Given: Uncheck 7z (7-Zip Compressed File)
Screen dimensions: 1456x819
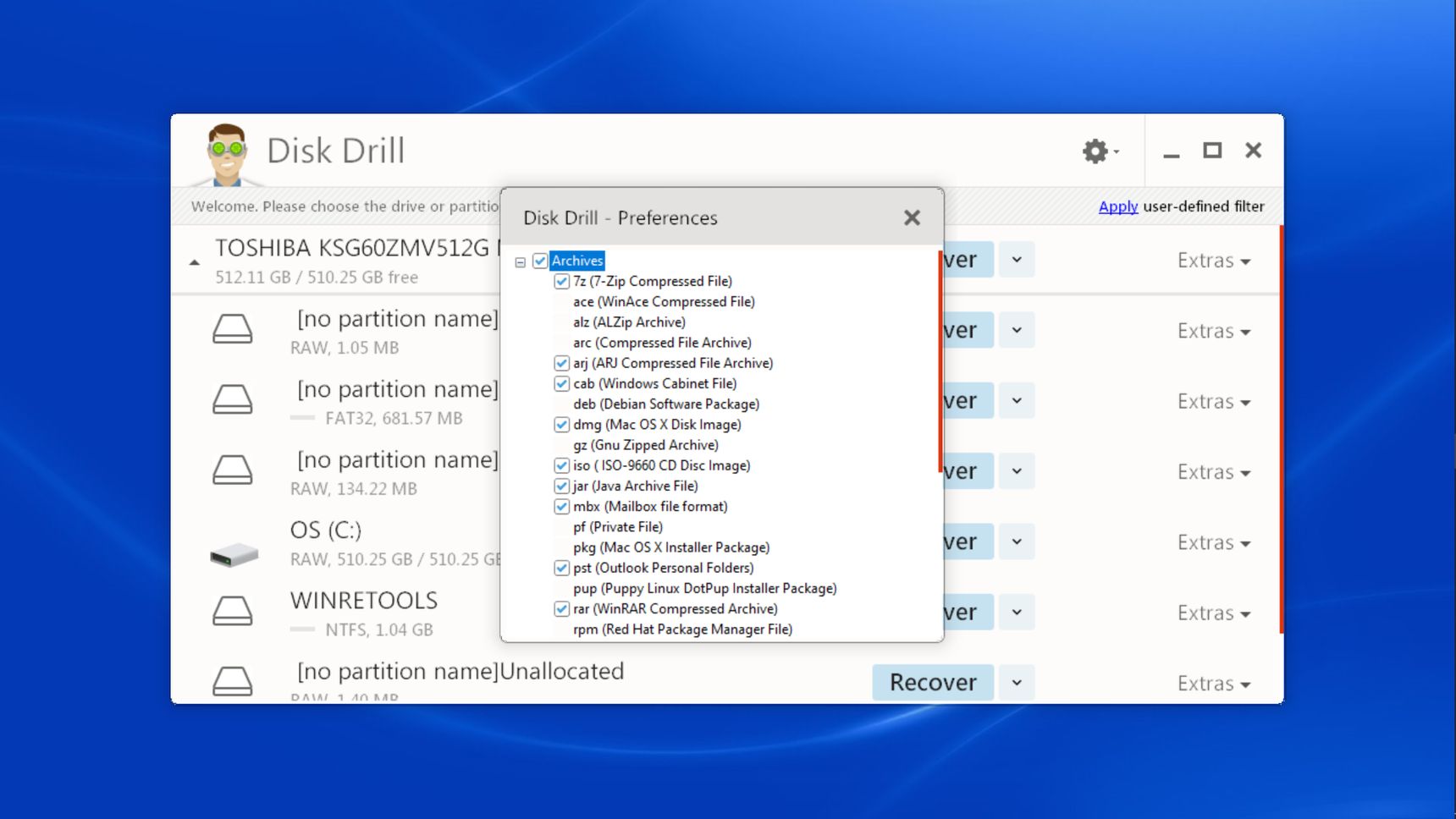Looking at the screenshot, I should pos(561,281).
